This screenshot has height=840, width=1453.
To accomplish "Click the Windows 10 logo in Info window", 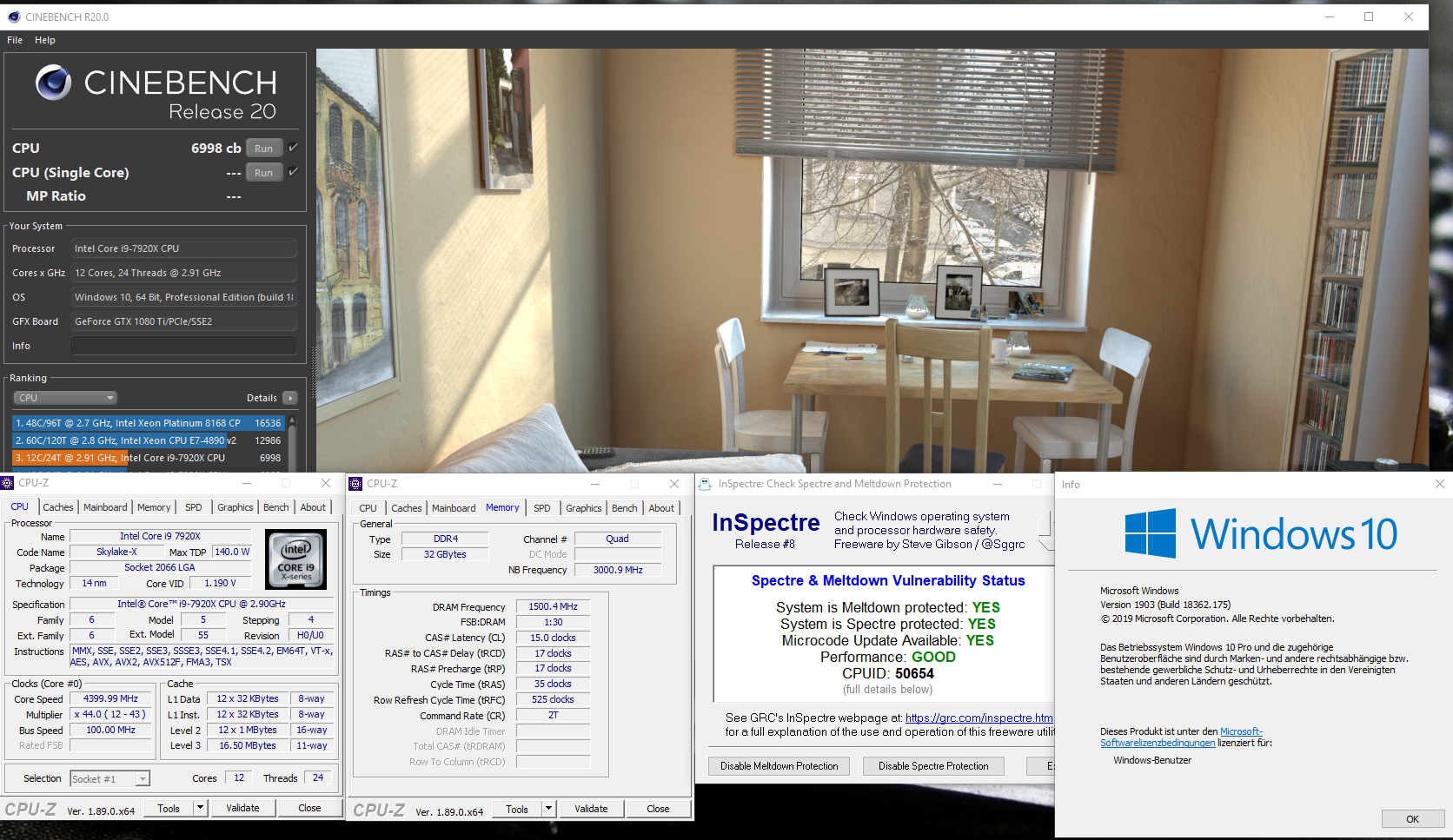I will tap(1261, 533).
